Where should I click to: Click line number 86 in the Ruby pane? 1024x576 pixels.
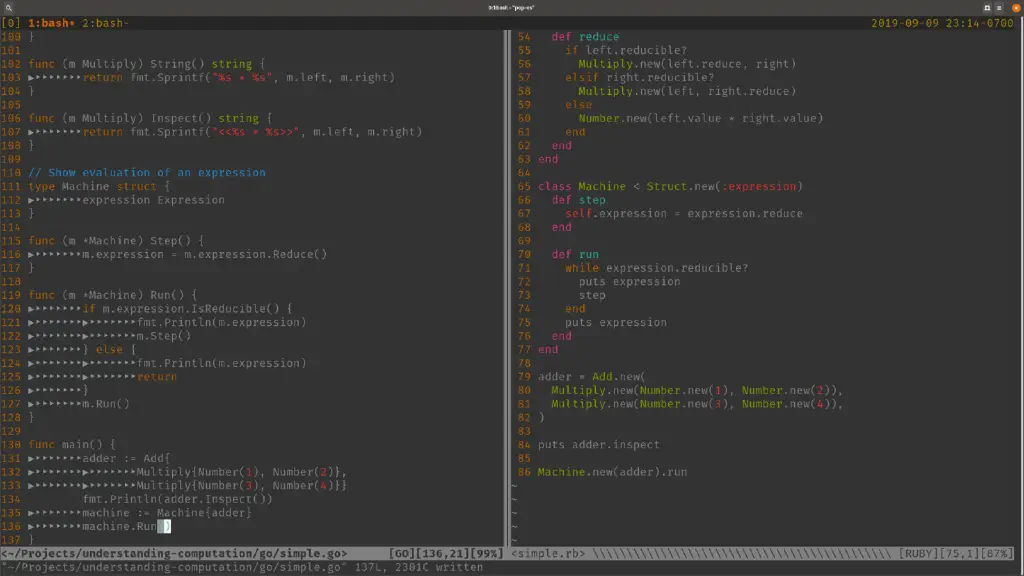[x=524, y=472]
